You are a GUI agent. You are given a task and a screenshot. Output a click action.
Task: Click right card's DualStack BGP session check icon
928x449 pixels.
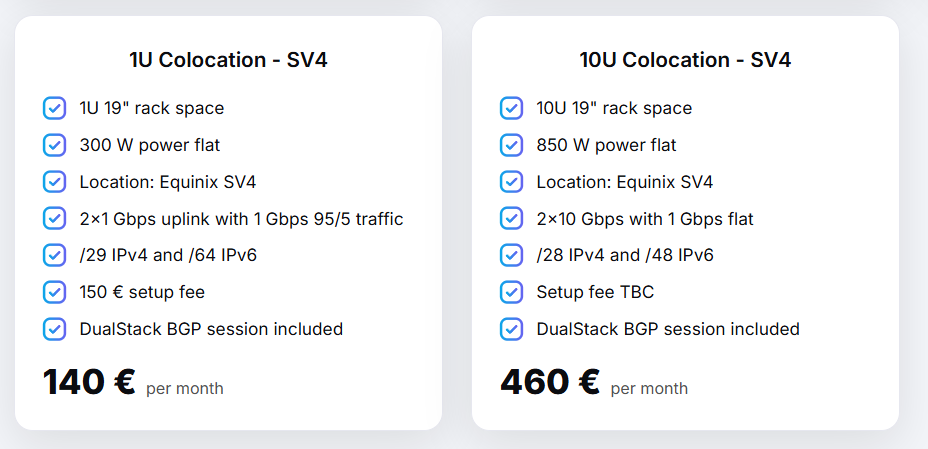click(511, 329)
